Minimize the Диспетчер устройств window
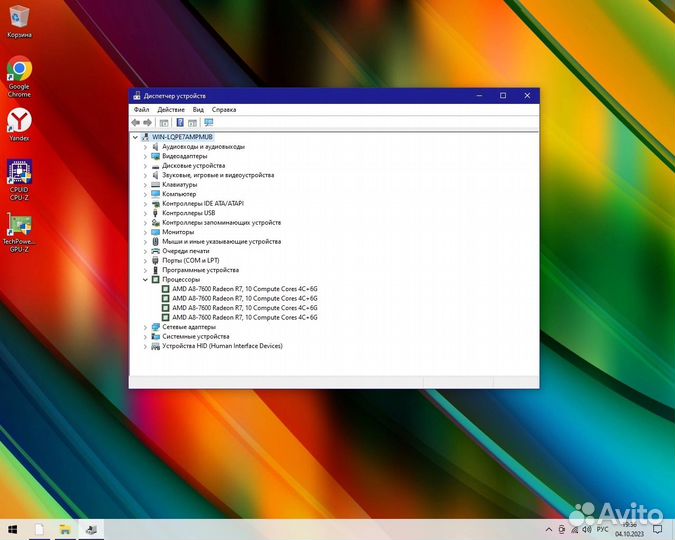Screen dimensions: 675x540 [x=479, y=96]
